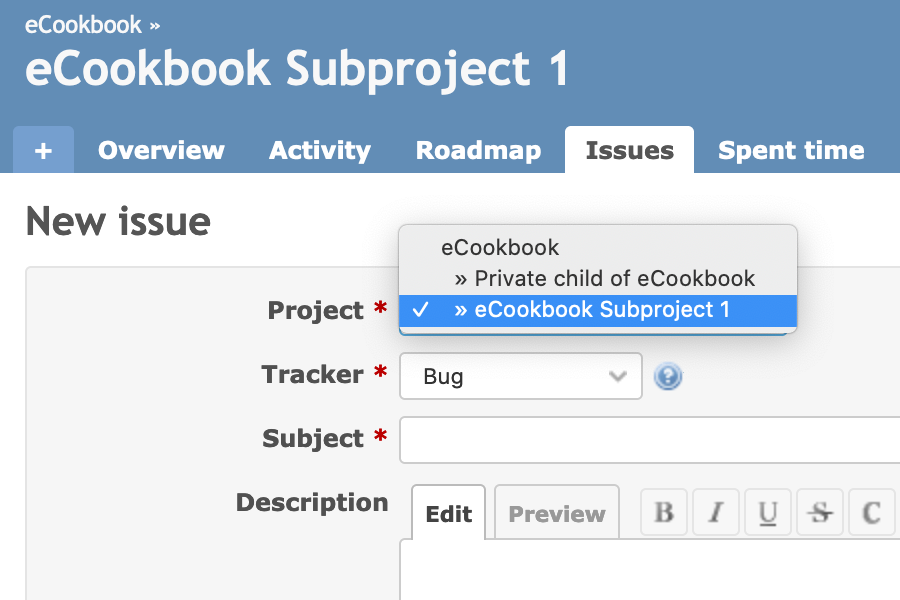The height and width of the screenshot is (600, 900).
Task: Apply italic formatting with the I icon
Action: tap(716, 512)
